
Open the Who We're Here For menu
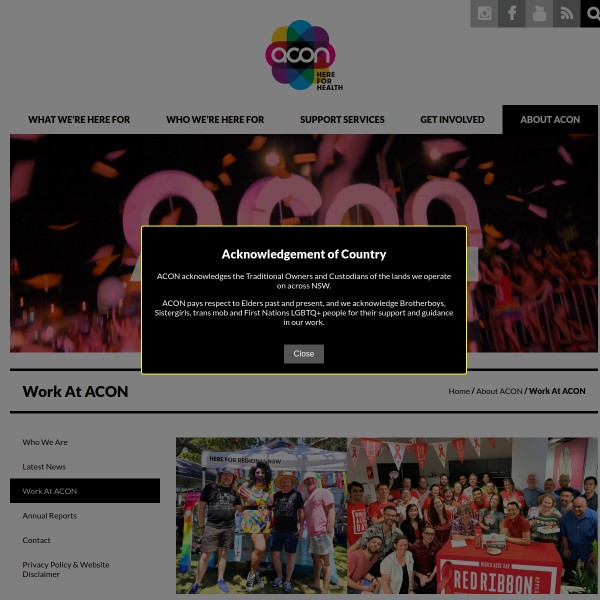(215, 120)
